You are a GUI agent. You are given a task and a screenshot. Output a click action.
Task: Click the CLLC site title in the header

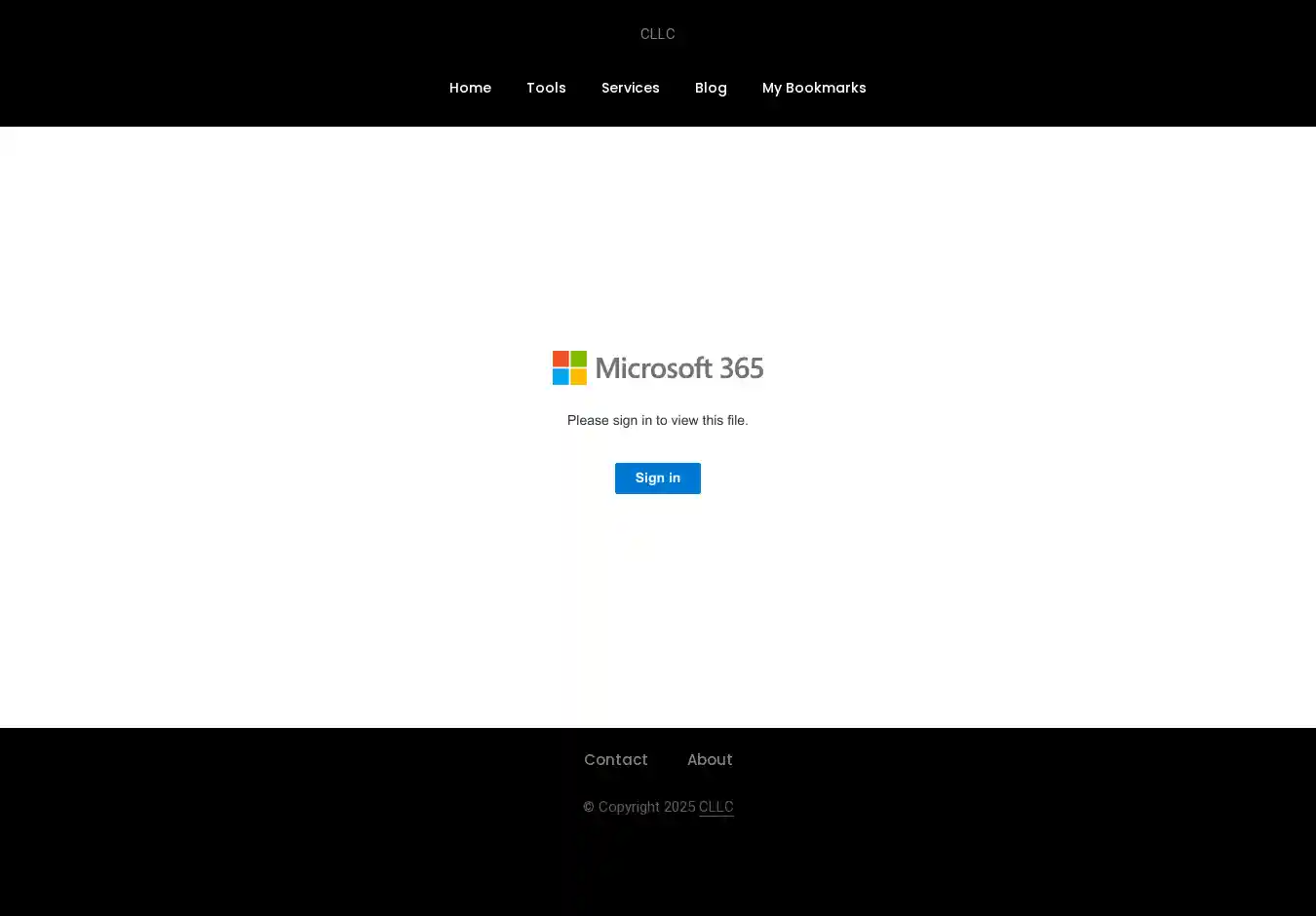[x=657, y=34]
